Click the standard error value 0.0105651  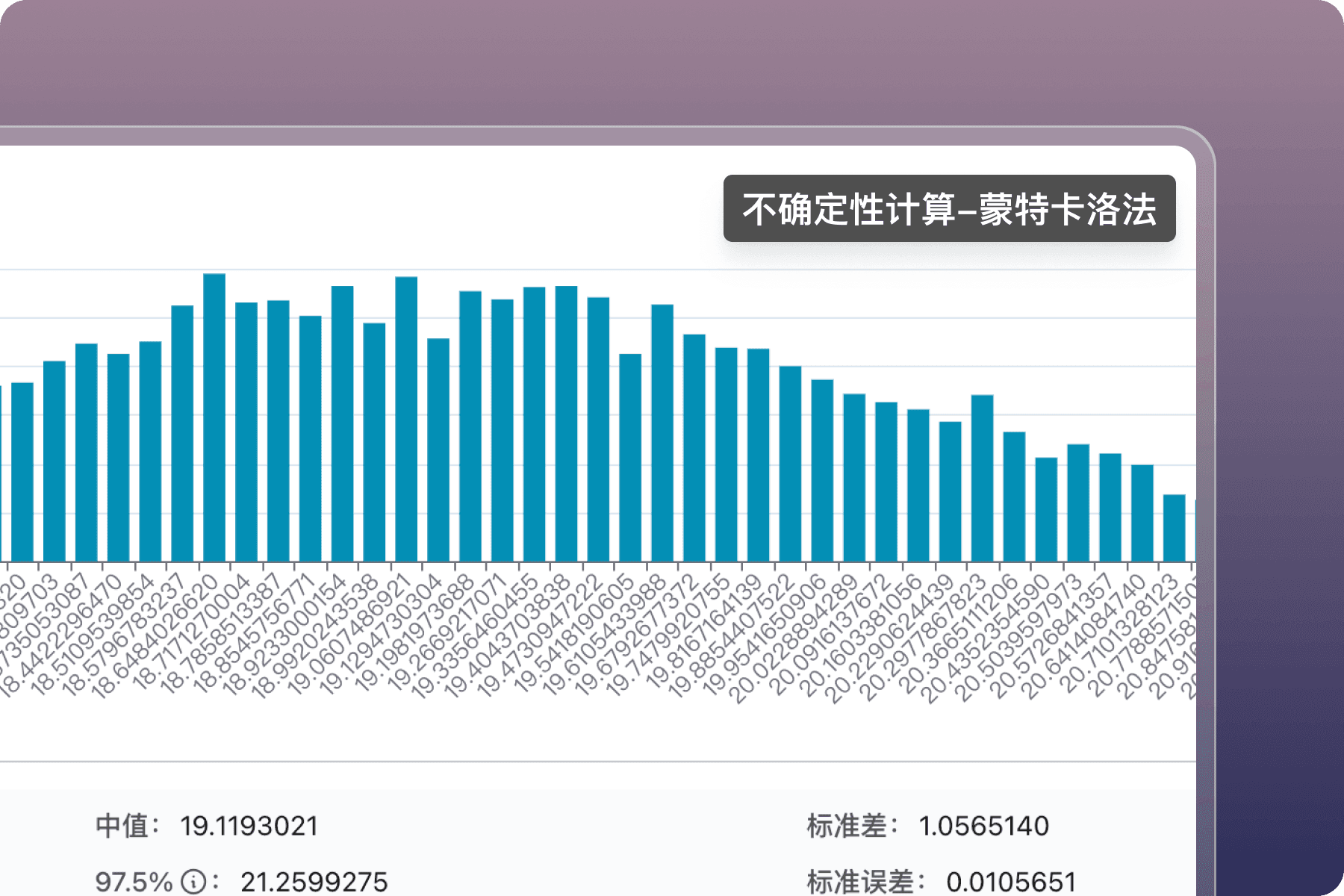(x=1011, y=882)
